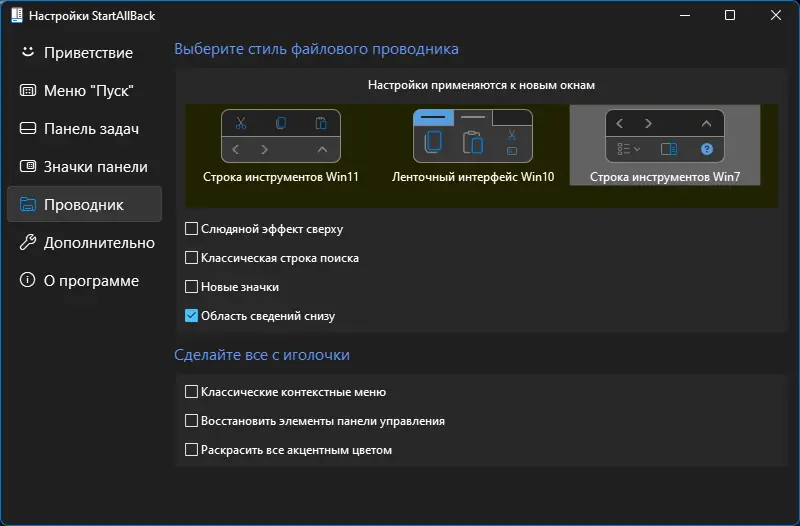Choose the Win10 ribbon style thumbnail
Viewport: 800px width, 526px height.
point(472,136)
